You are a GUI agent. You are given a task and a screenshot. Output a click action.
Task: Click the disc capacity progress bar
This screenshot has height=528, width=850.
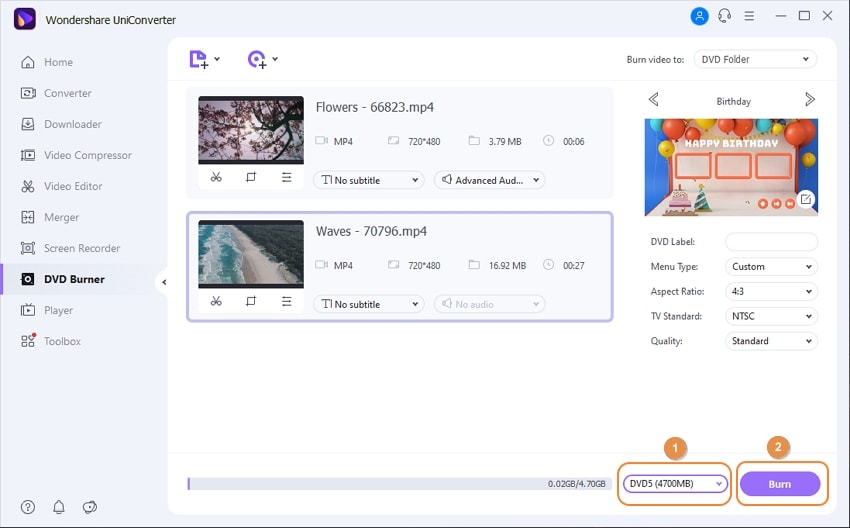point(400,484)
